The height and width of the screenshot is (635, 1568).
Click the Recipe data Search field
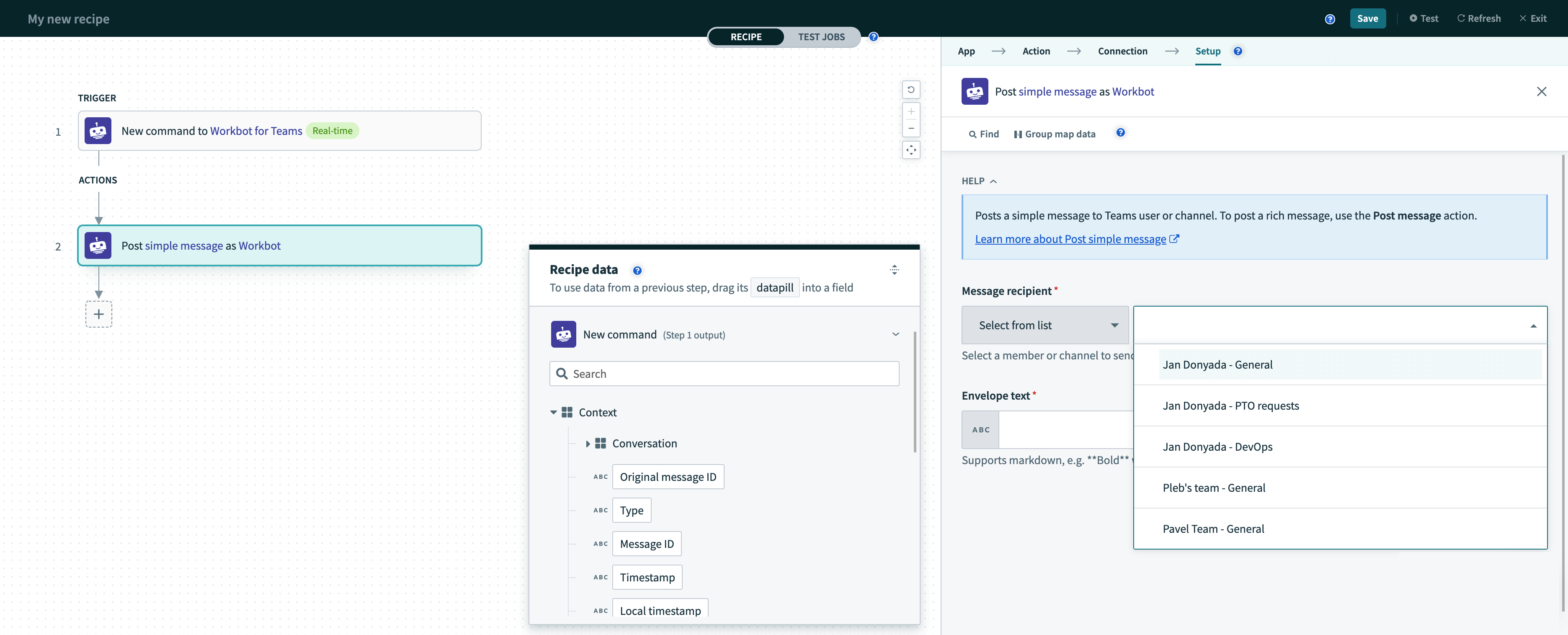[x=725, y=374]
